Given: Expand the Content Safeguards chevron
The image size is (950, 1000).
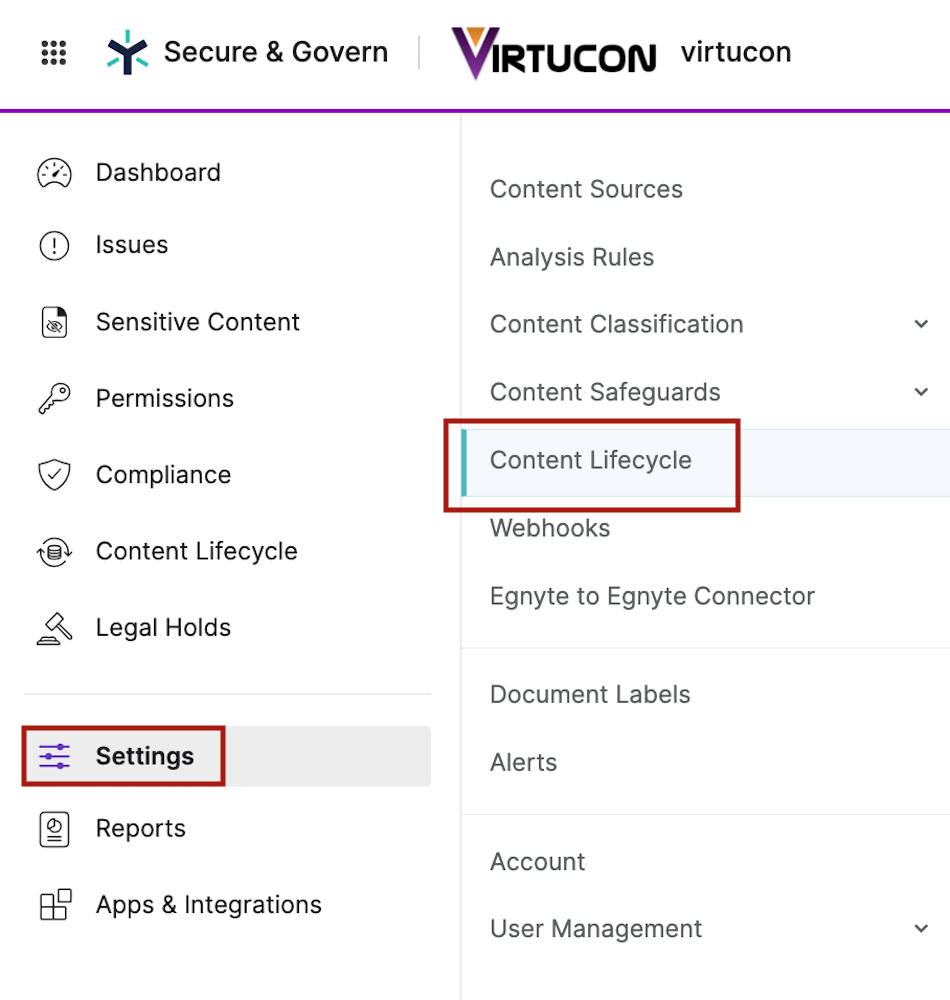Looking at the screenshot, I should (x=921, y=392).
